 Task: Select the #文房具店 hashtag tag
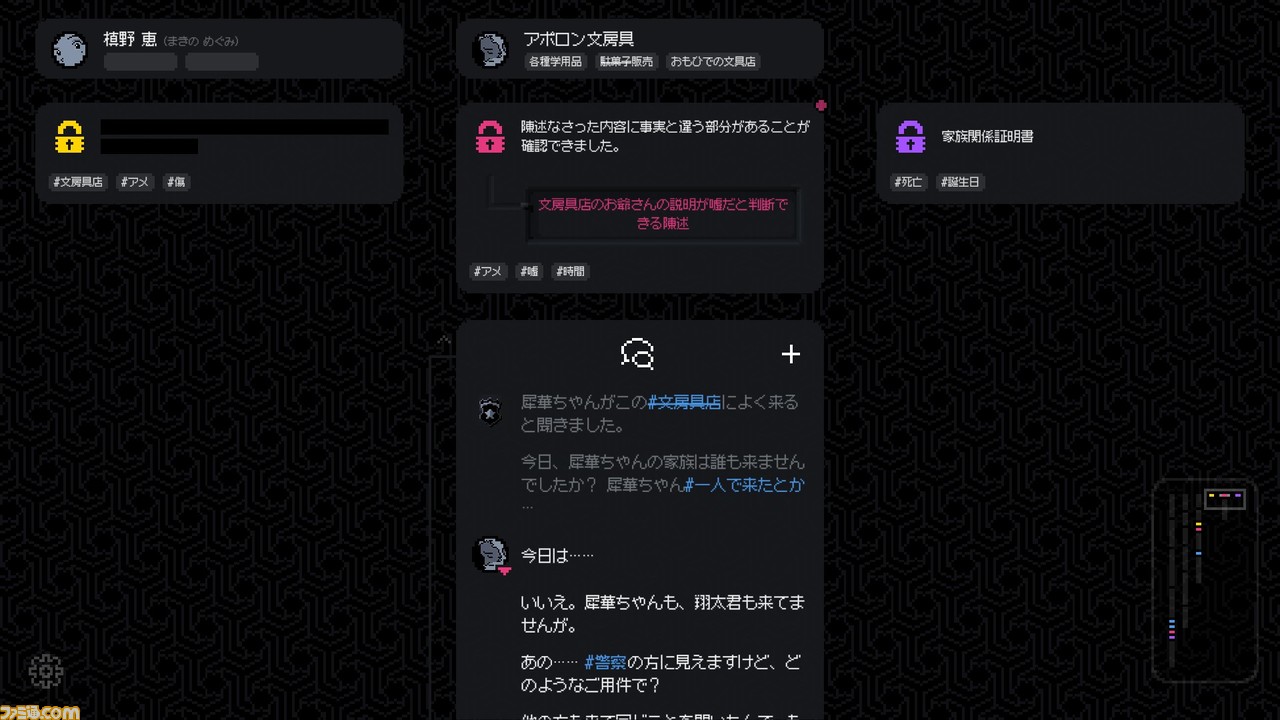78,182
